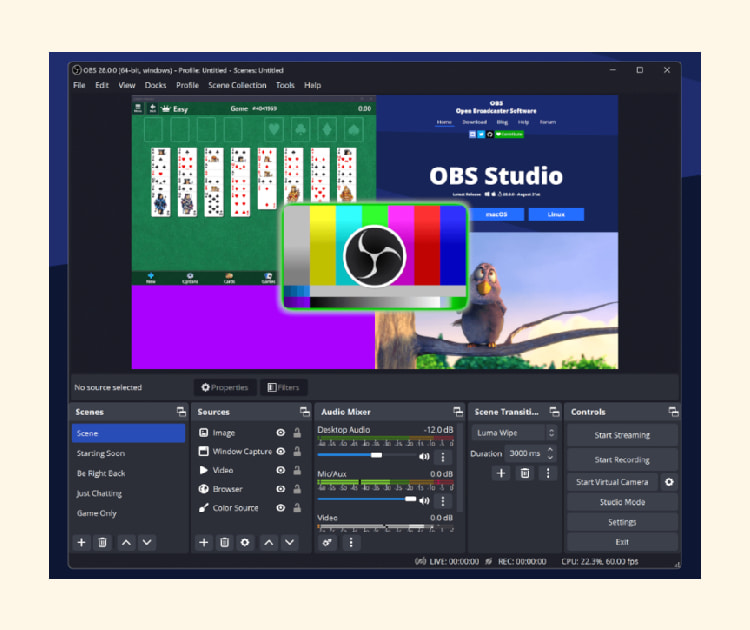The width and height of the screenshot is (750, 630).
Task: Enable Studio Mode
Action: coord(622,502)
